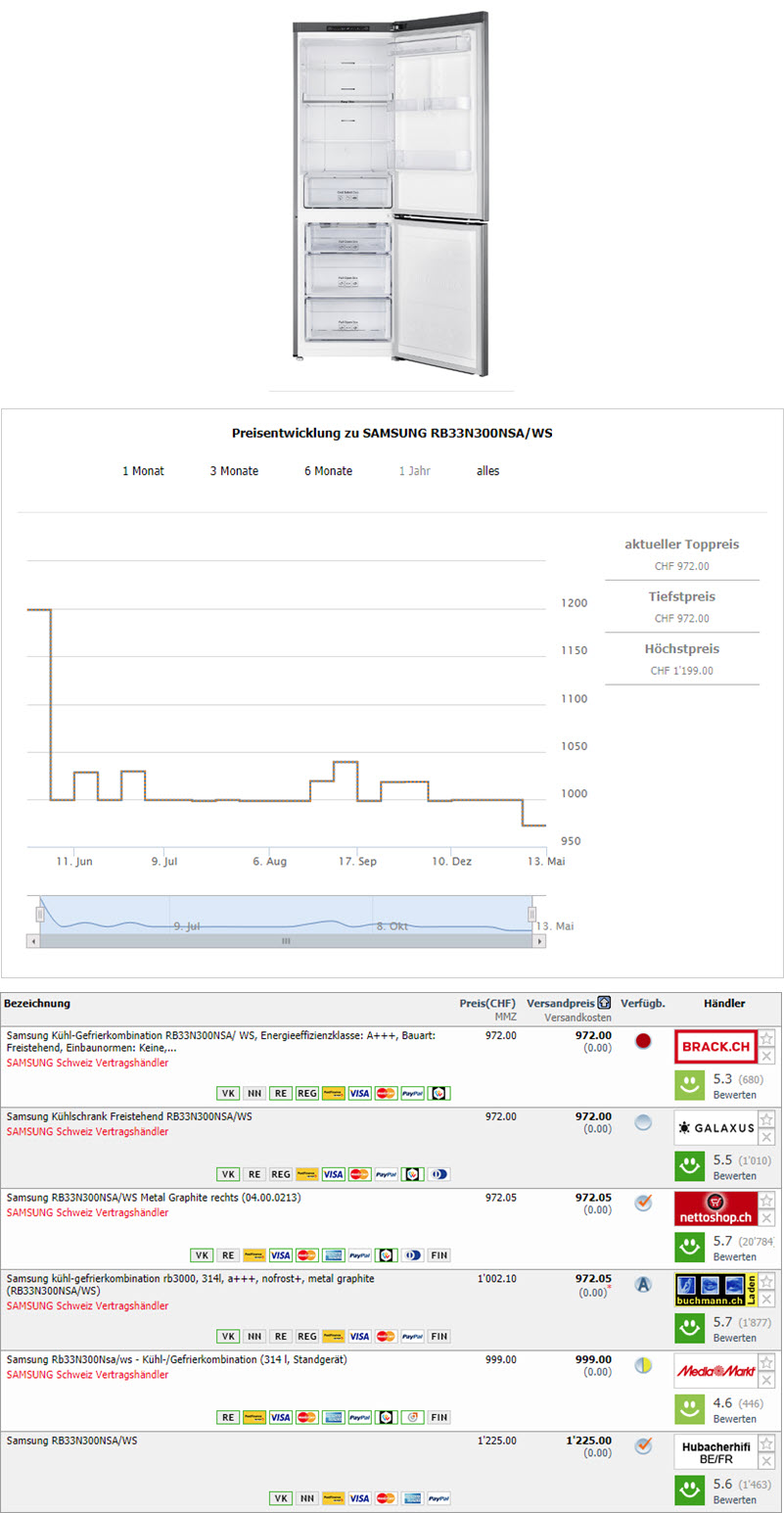Click the shipping info icon next to Versandpreis
Viewport: 784px width, 1513px height.
coord(604,1004)
